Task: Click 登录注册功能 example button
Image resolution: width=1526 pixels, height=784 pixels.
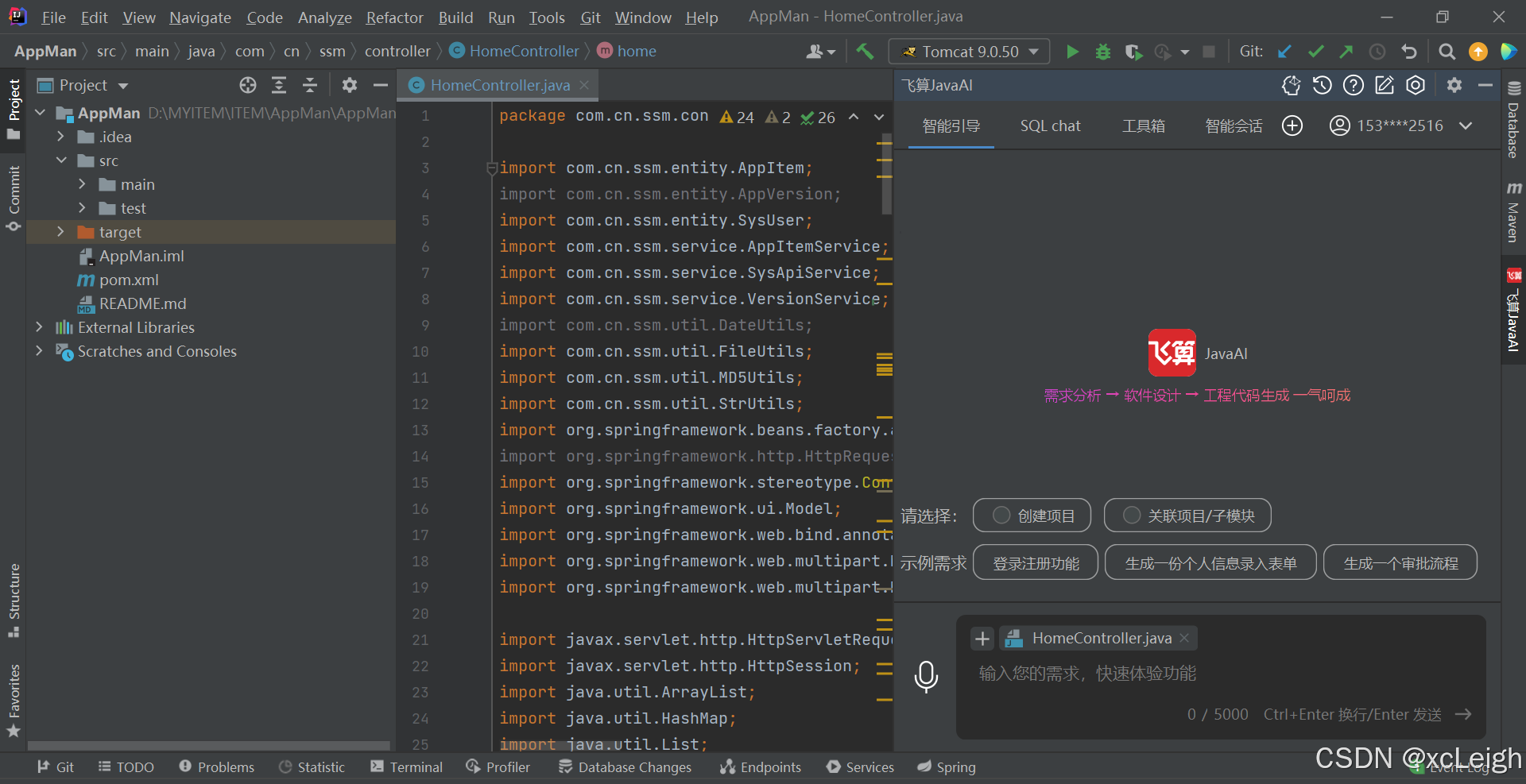Action: tap(1036, 562)
